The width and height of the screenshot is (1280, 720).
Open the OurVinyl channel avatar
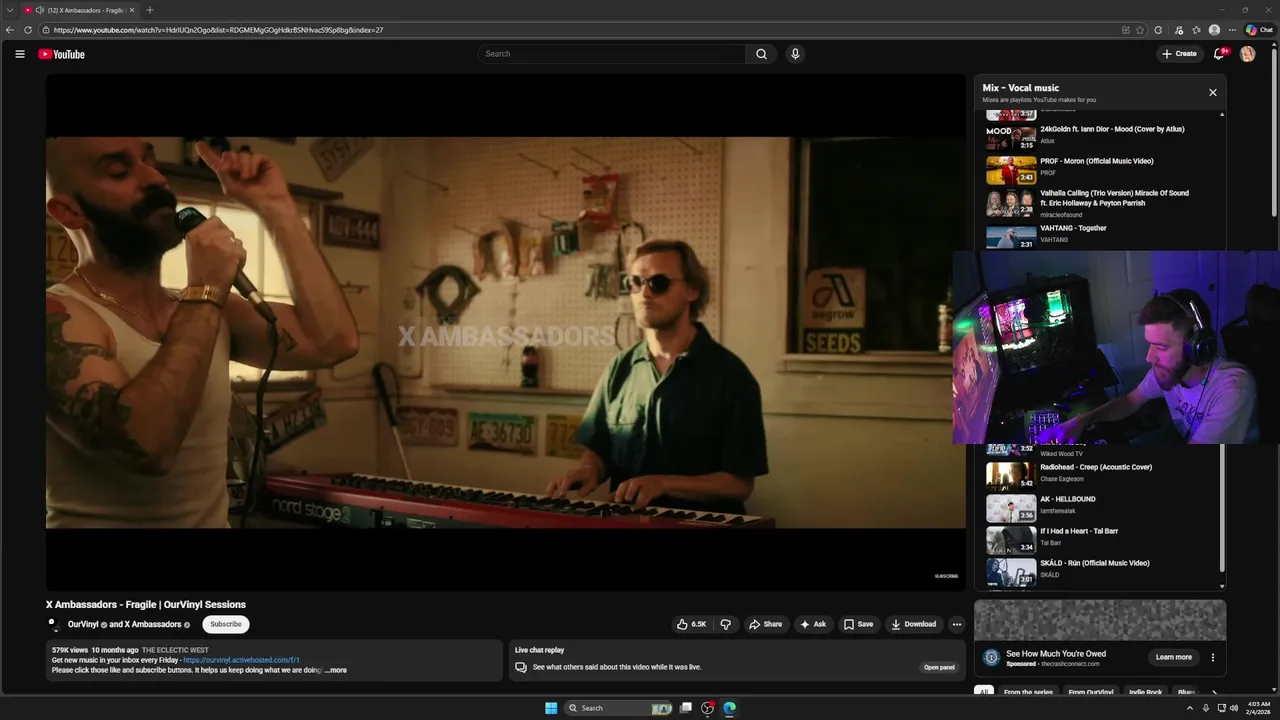pyautogui.click(x=53, y=624)
